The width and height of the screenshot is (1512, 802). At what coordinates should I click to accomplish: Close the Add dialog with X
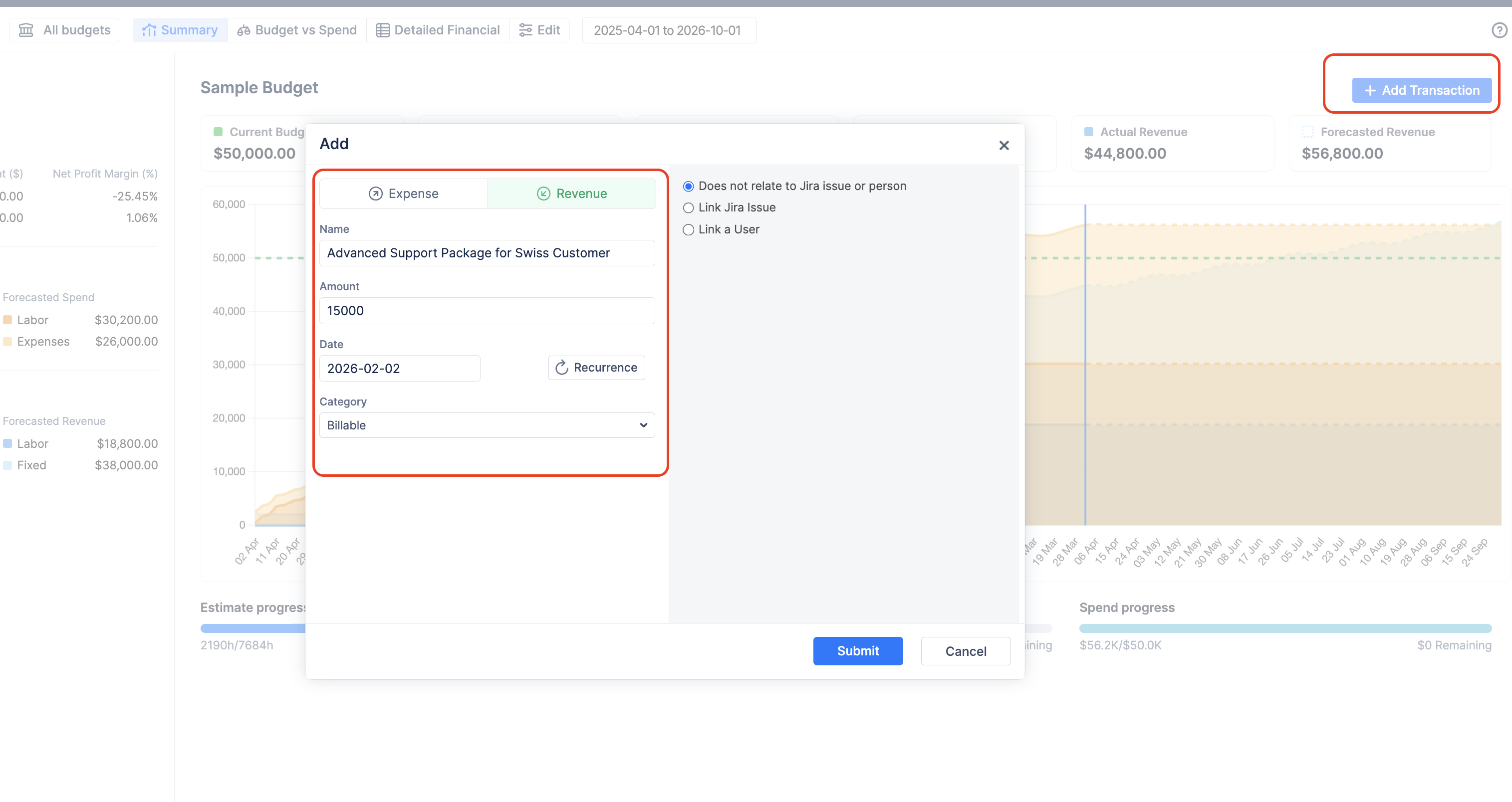1004,146
